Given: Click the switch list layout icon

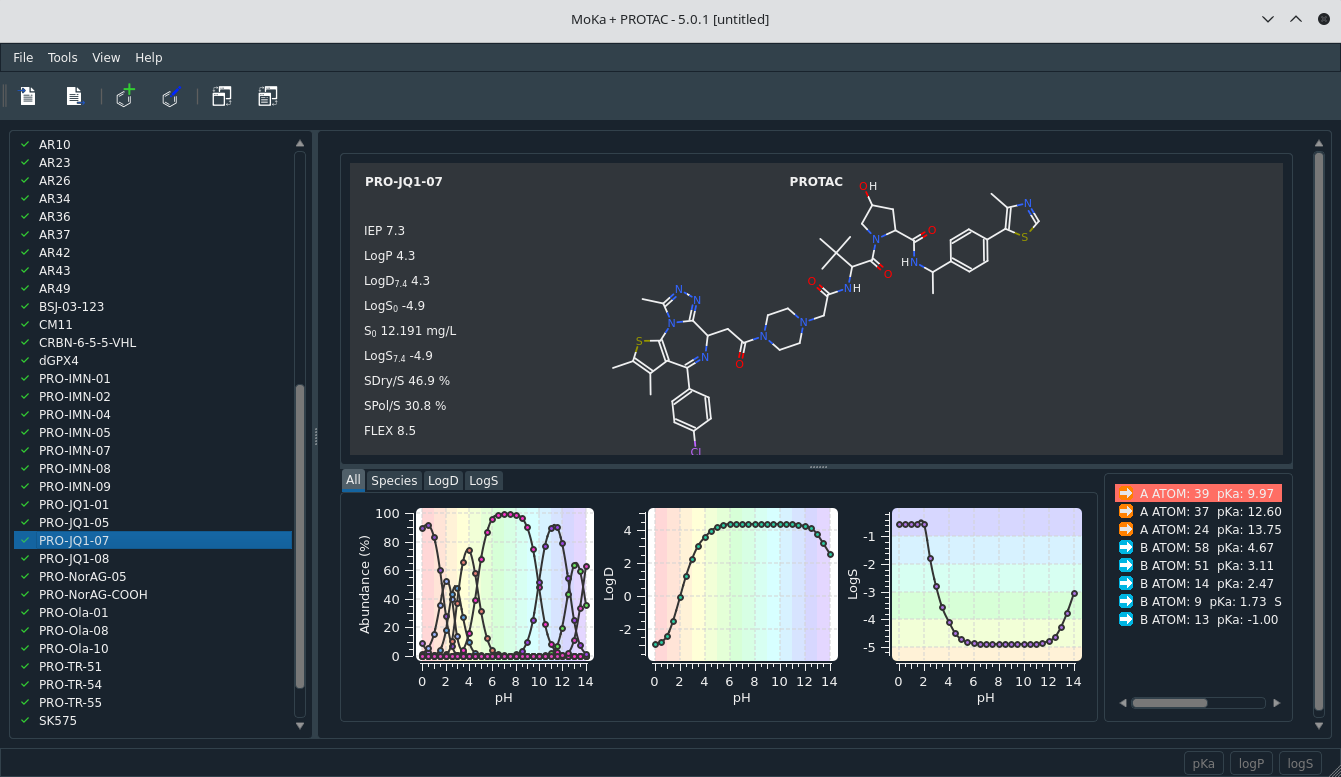Looking at the screenshot, I should tap(267, 96).
